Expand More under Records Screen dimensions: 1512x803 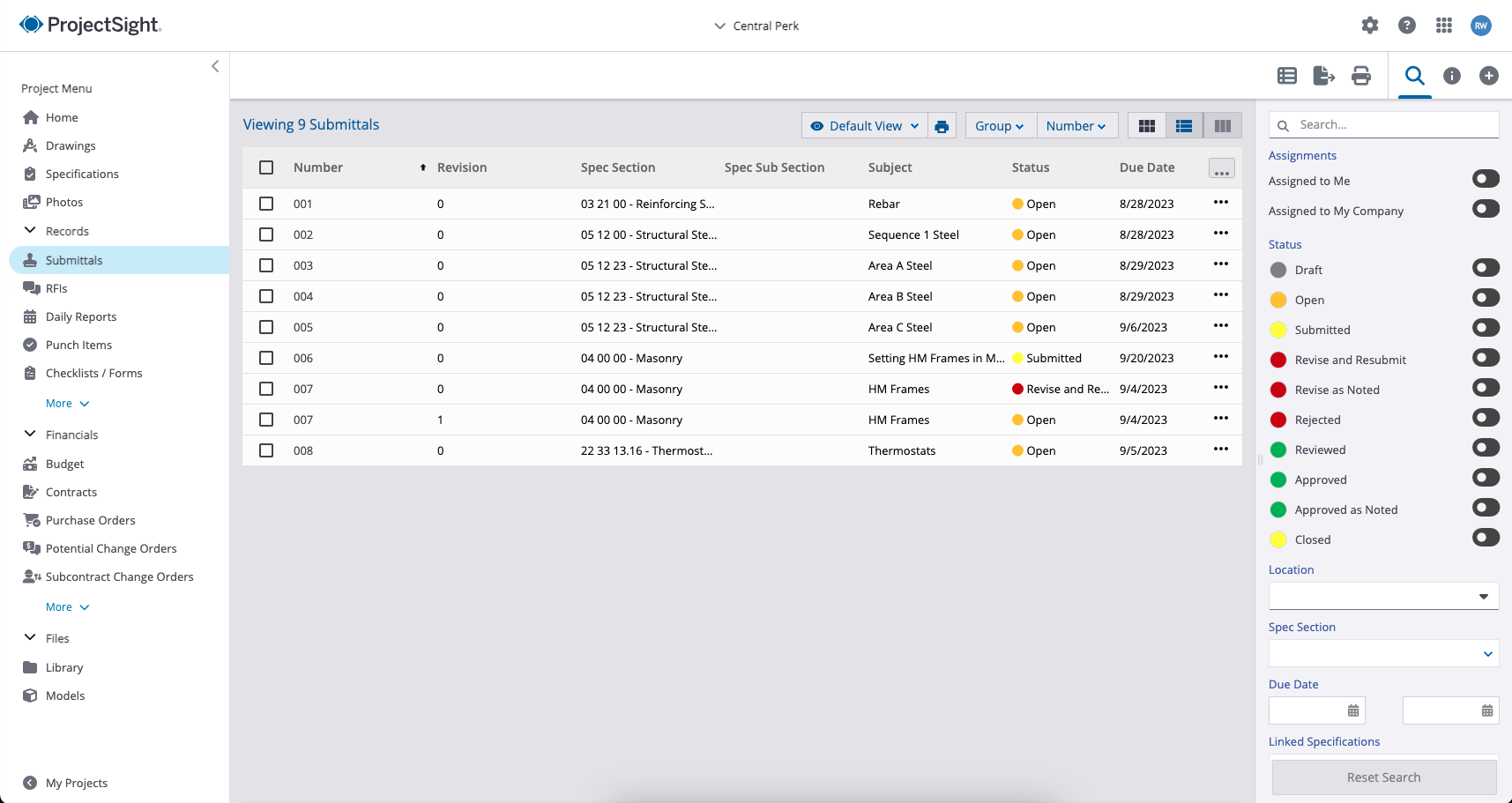click(68, 404)
